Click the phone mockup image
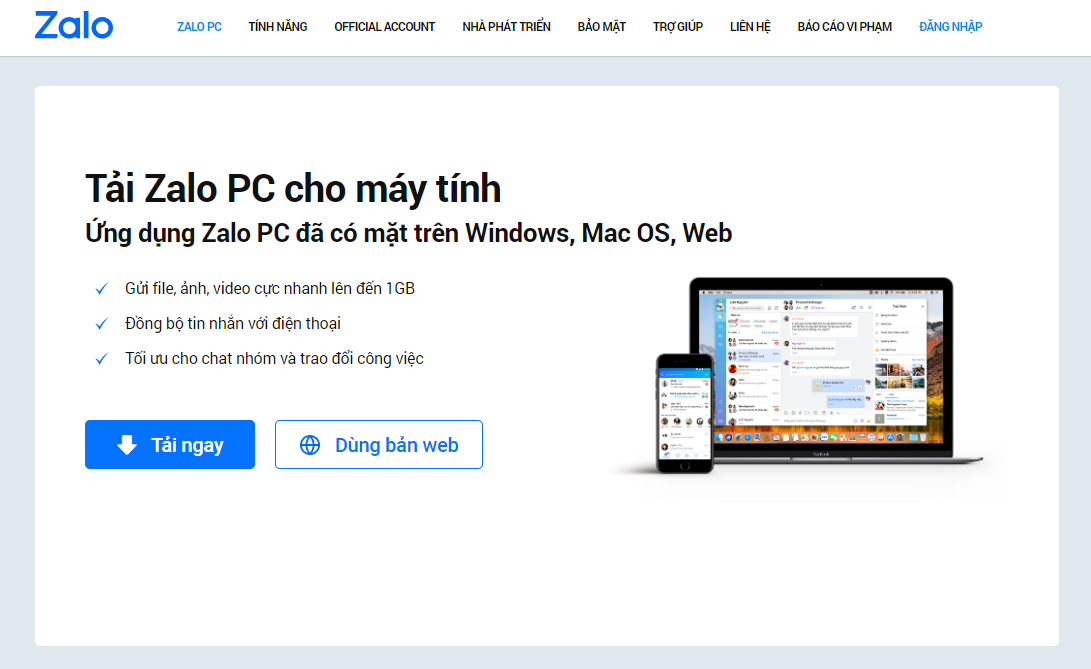 click(x=685, y=413)
